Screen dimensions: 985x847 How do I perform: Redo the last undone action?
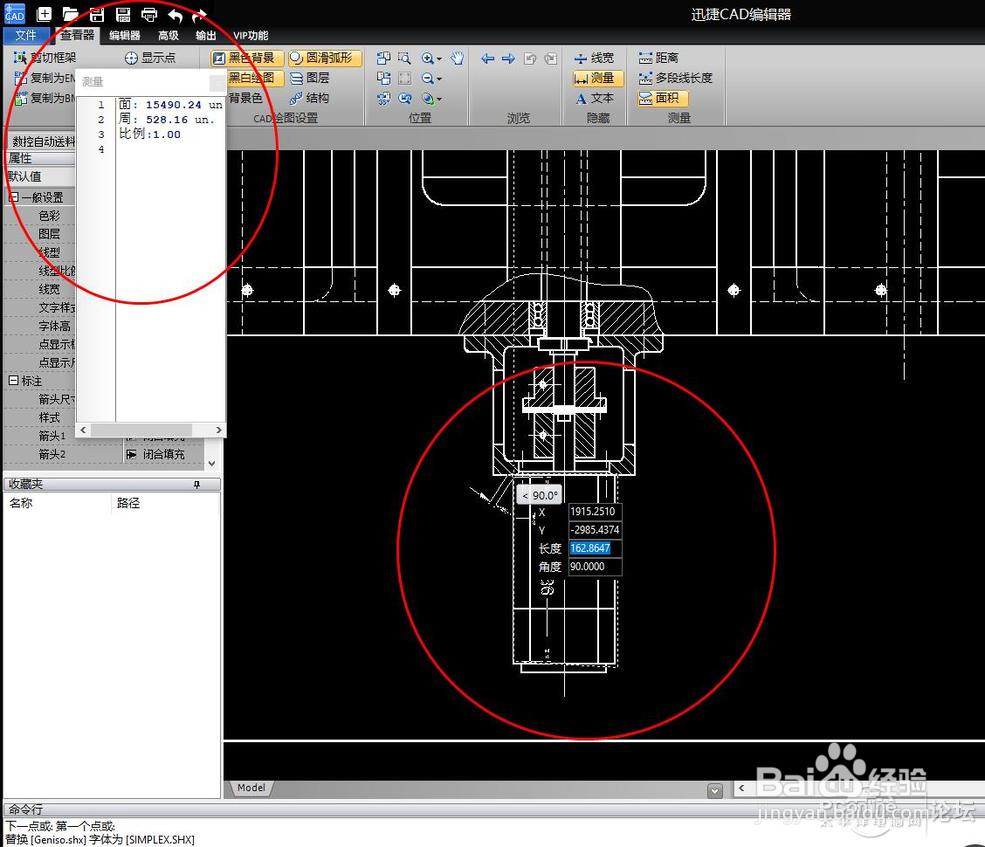[199, 14]
